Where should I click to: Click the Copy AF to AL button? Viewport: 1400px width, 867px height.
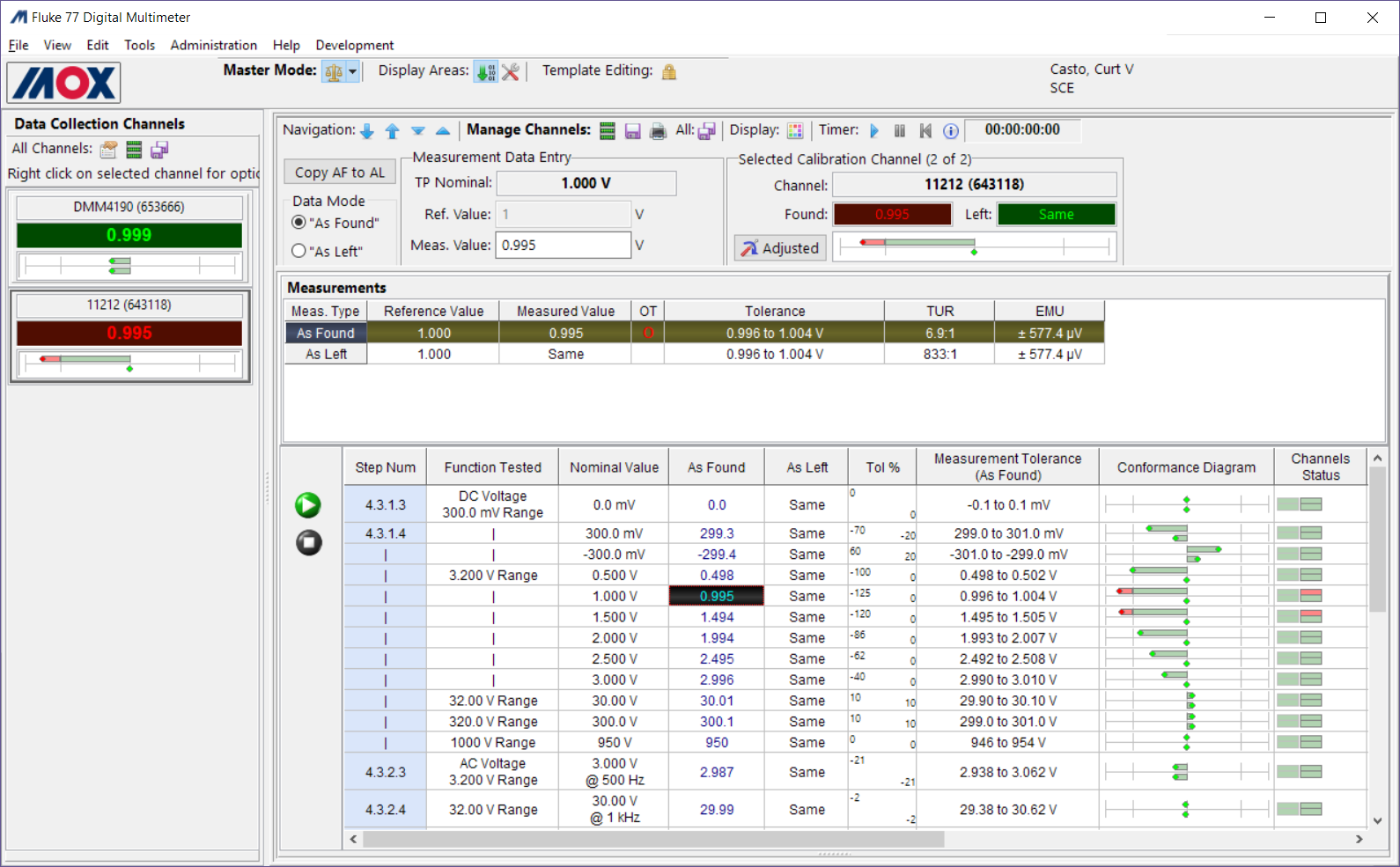coord(340,173)
